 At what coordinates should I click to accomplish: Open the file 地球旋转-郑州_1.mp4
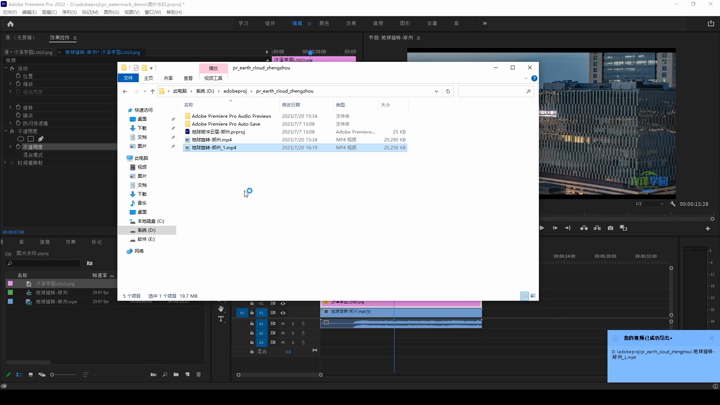coord(214,148)
